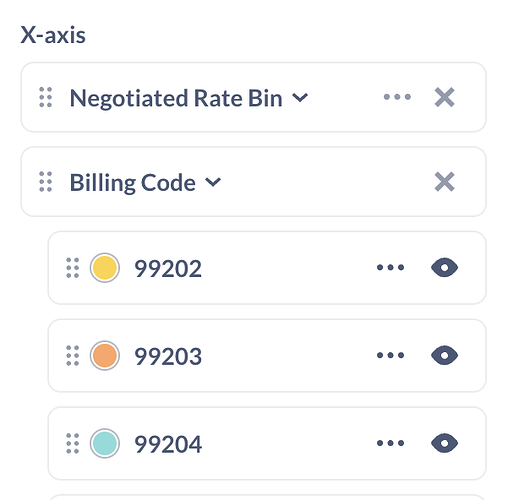Remove Negotiated Rate Bin from X-axis

[x=445, y=97]
